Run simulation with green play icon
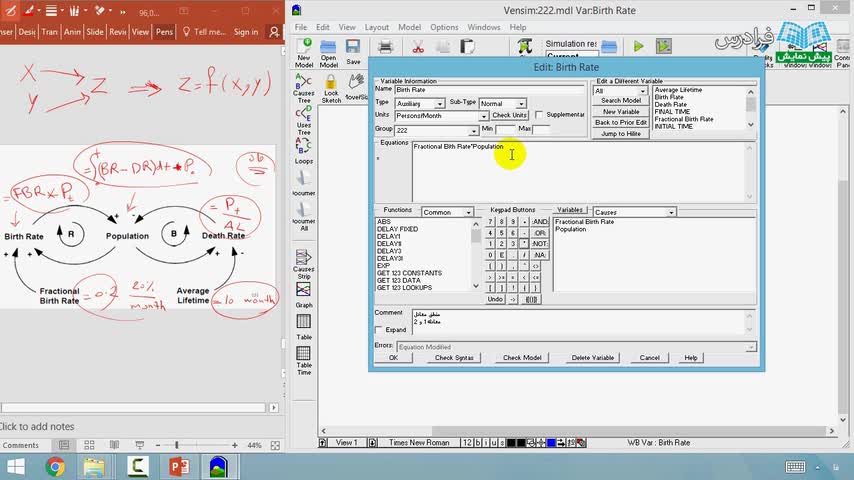The height and width of the screenshot is (480, 854). (x=638, y=47)
